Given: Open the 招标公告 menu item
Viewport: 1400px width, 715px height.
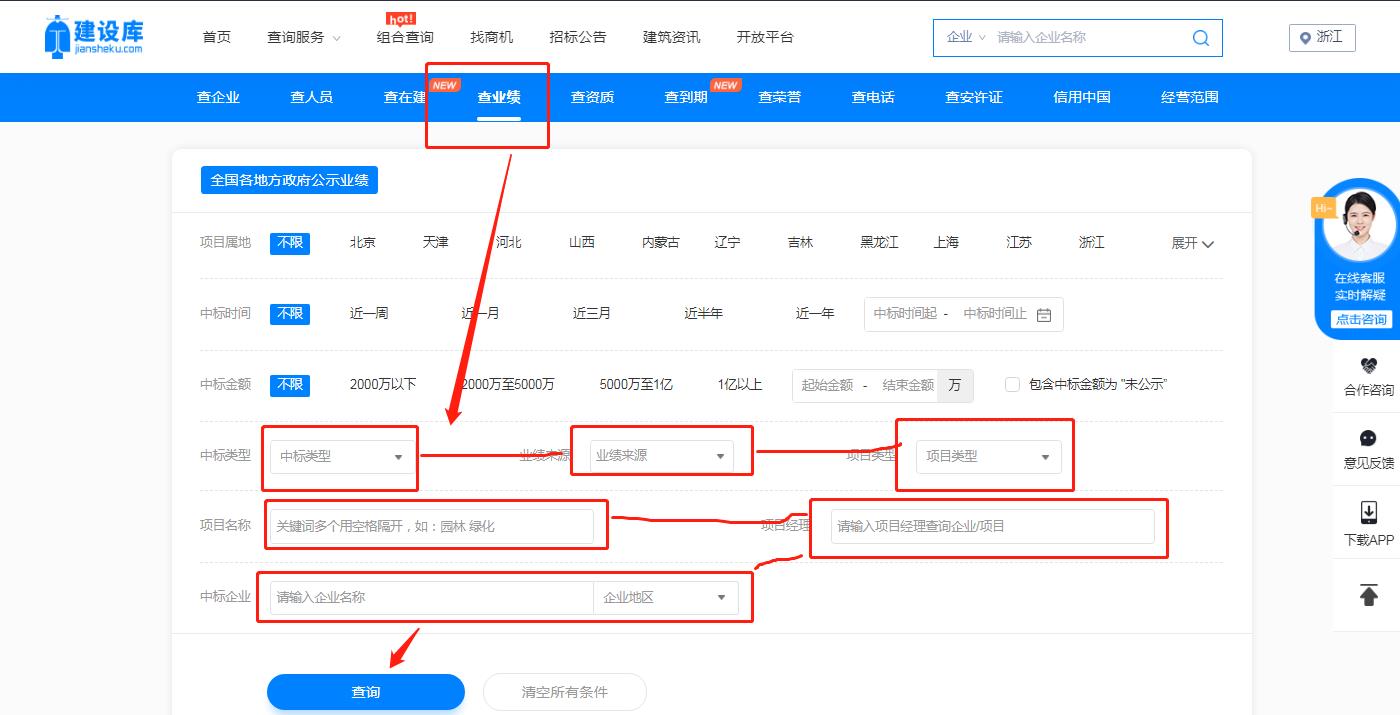Looking at the screenshot, I should point(577,37).
